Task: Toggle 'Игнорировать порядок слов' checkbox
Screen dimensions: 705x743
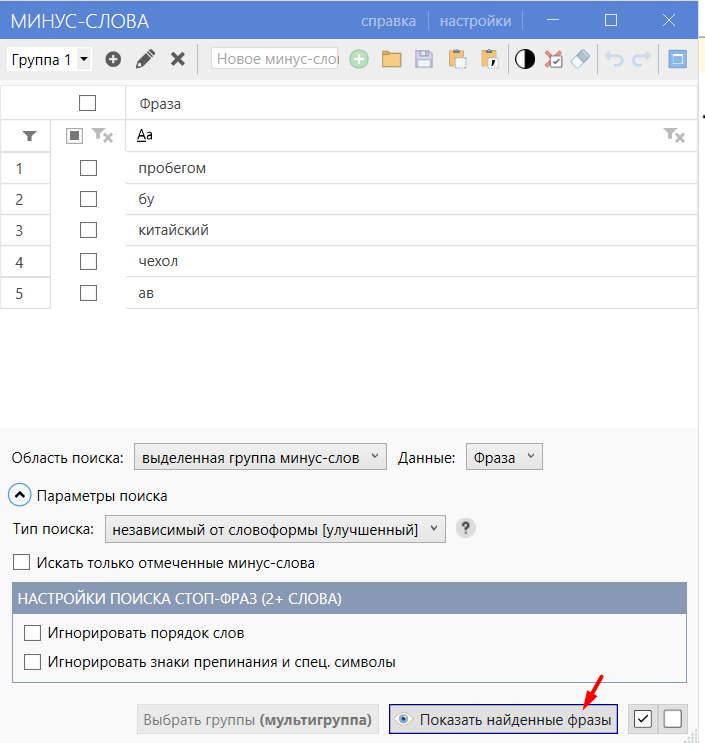Action: coord(32,633)
